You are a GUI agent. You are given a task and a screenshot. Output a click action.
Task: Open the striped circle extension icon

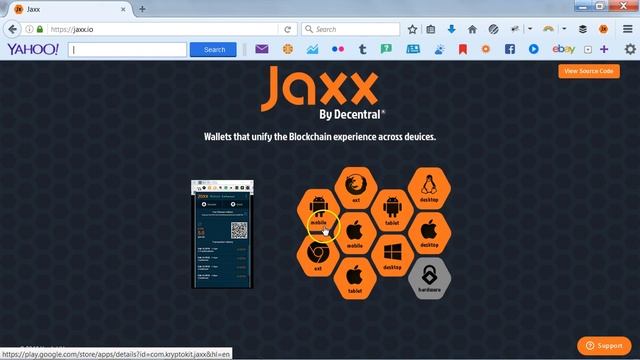[493, 29]
